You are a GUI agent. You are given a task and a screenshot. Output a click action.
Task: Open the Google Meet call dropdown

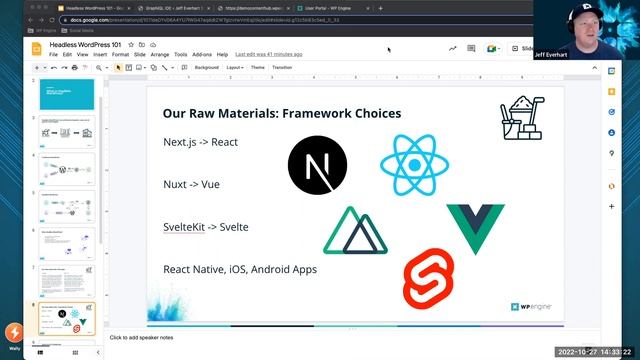[x=493, y=49]
